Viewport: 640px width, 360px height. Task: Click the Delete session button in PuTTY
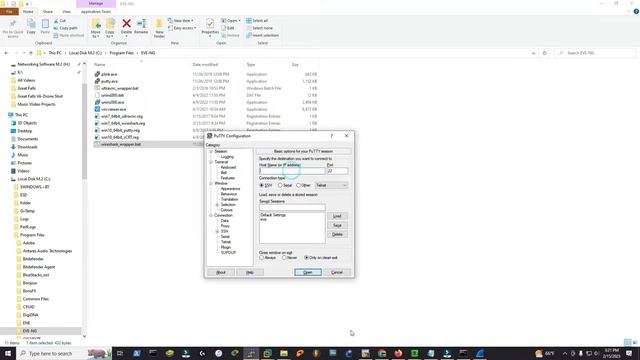click(x=337, y=234)
